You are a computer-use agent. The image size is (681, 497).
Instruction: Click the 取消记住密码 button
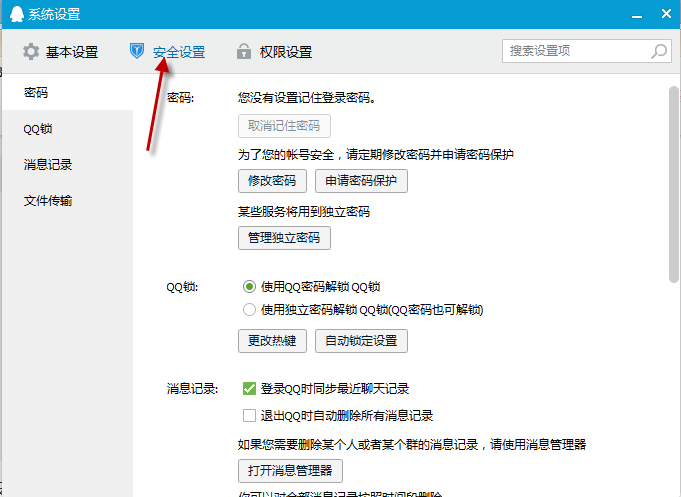(x=284, y=126)
